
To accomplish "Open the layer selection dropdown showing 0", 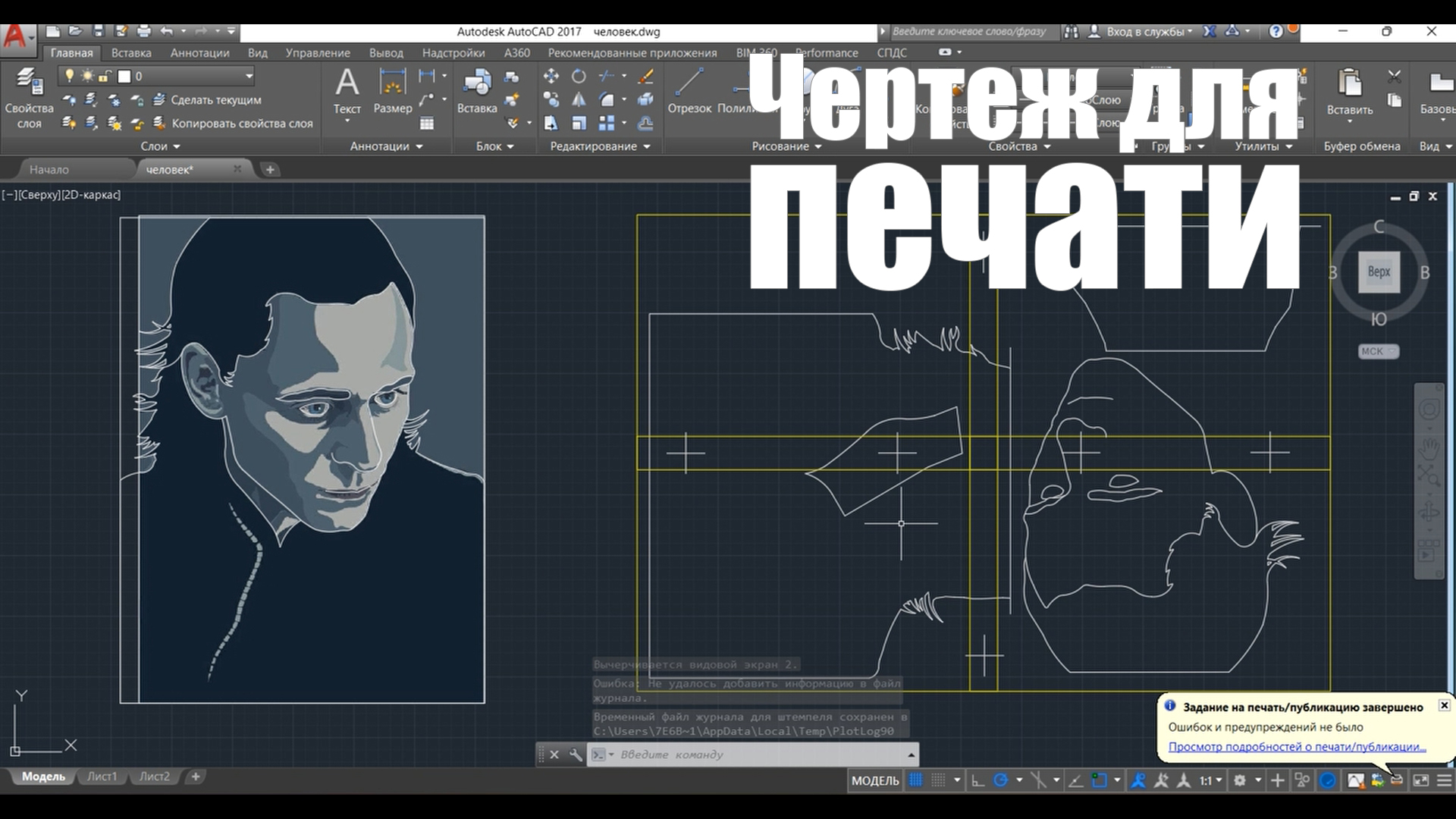I will (x=249, y=76).
